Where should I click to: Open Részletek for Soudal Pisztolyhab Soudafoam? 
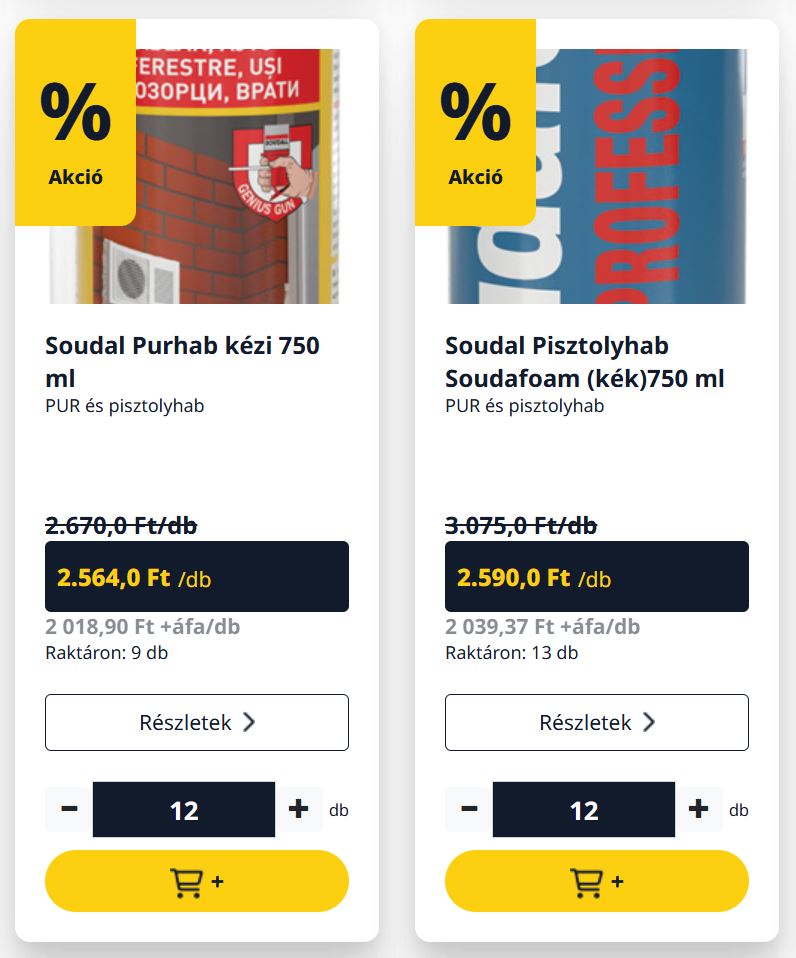tap(597, 722)
